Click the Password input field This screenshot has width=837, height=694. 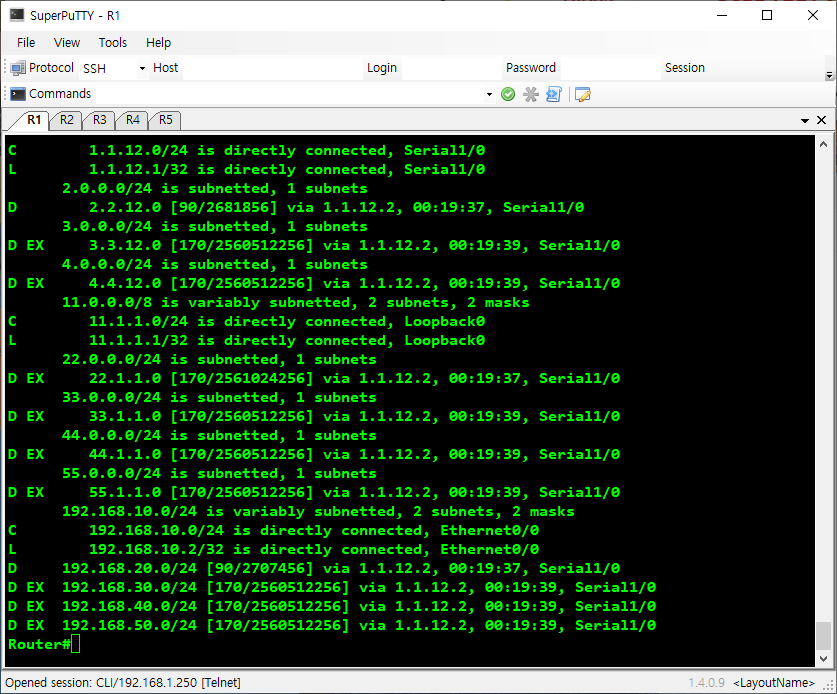tap(610, 68)
